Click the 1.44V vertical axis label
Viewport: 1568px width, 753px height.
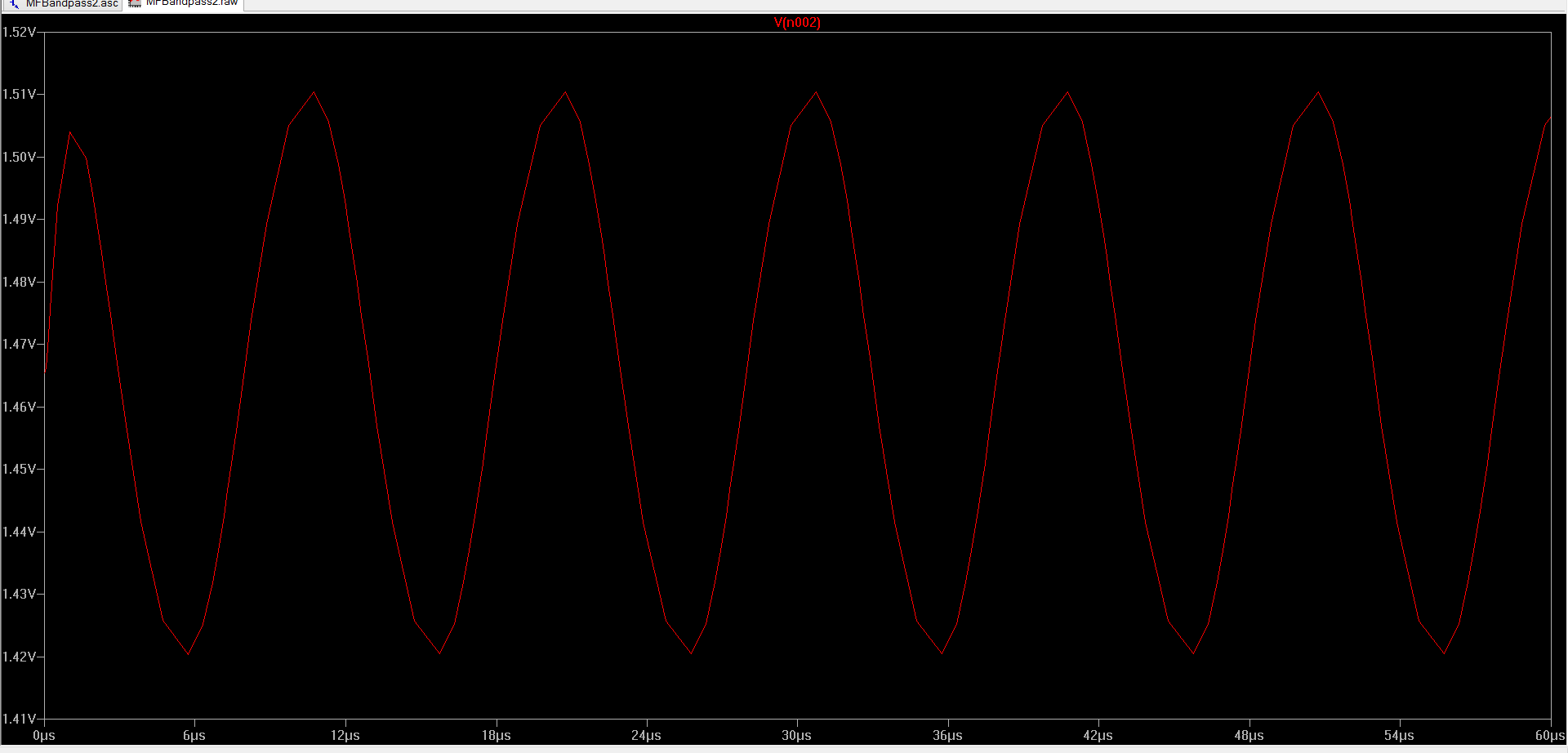20,532
